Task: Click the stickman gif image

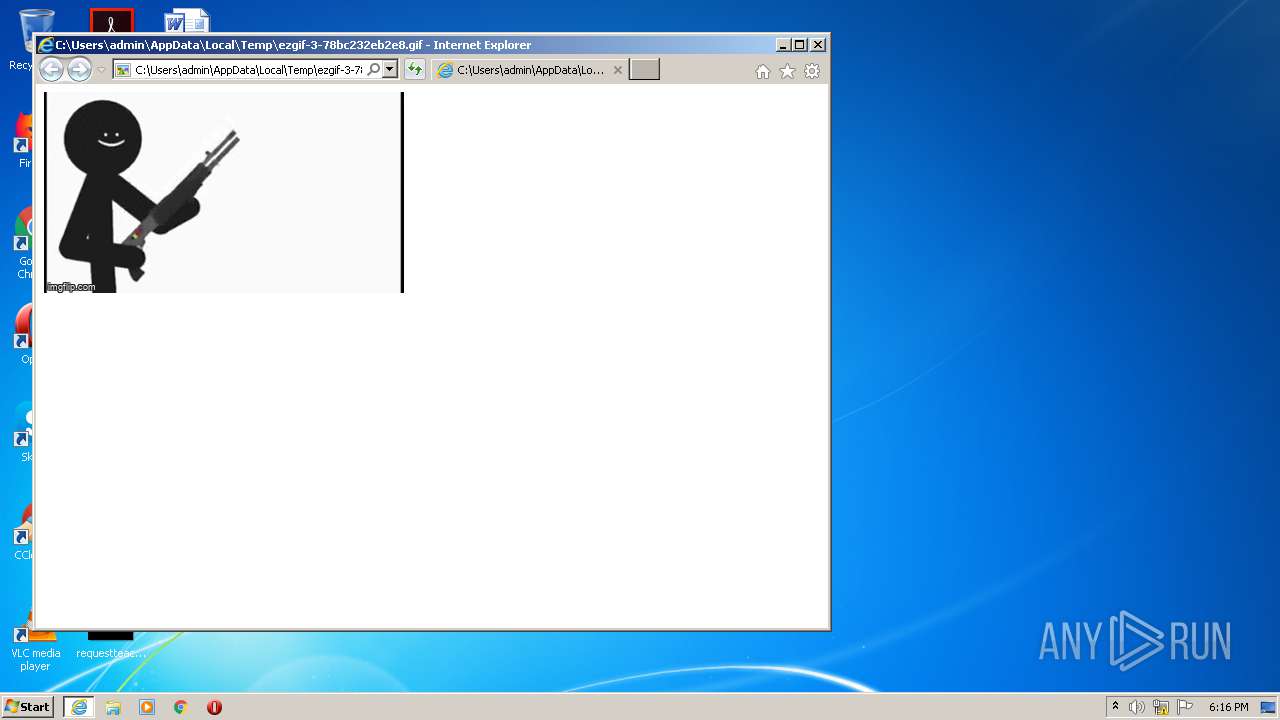Action: 224,192
